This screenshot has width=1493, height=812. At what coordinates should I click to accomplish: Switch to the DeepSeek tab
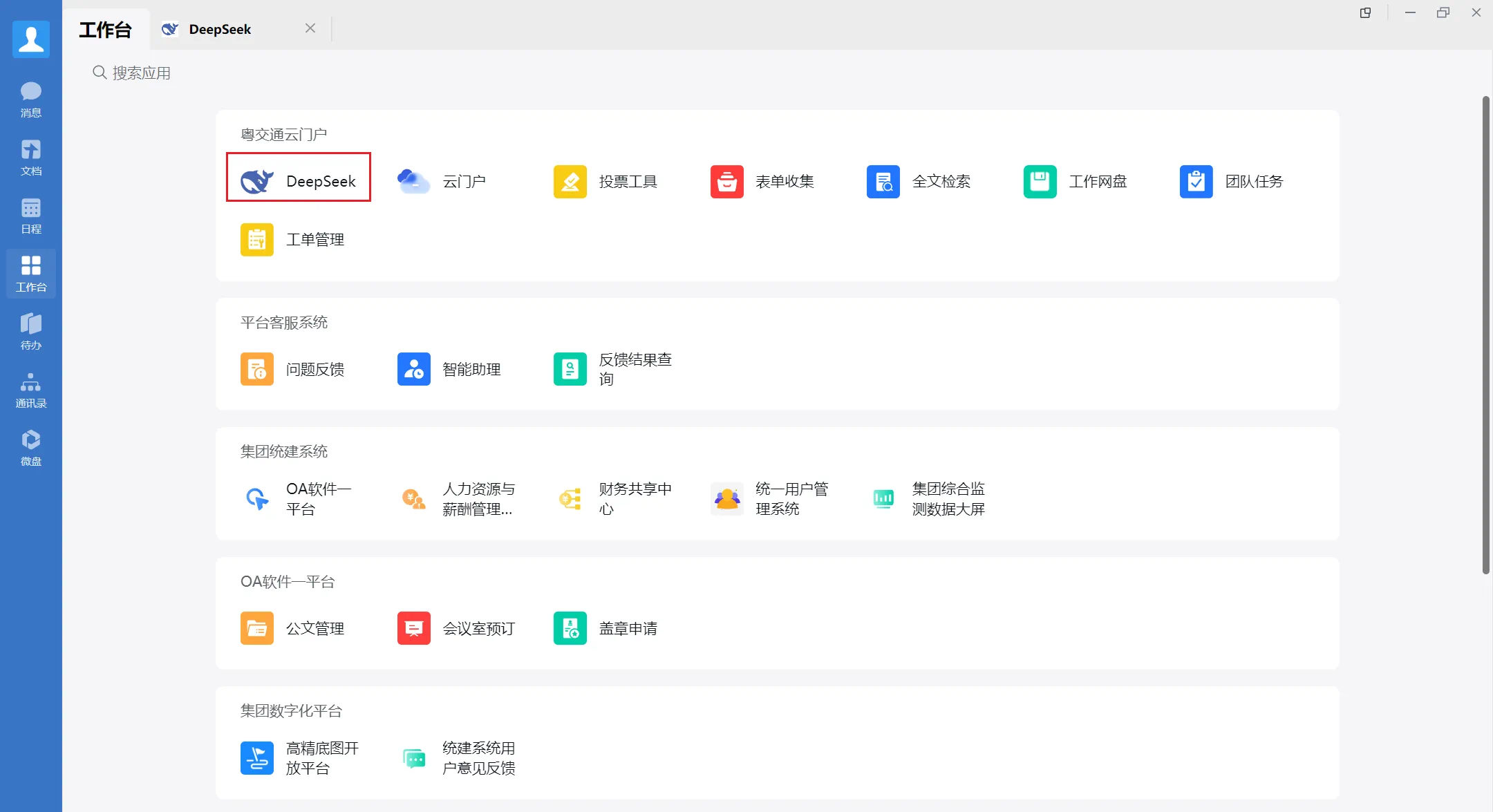coord(220,29)
